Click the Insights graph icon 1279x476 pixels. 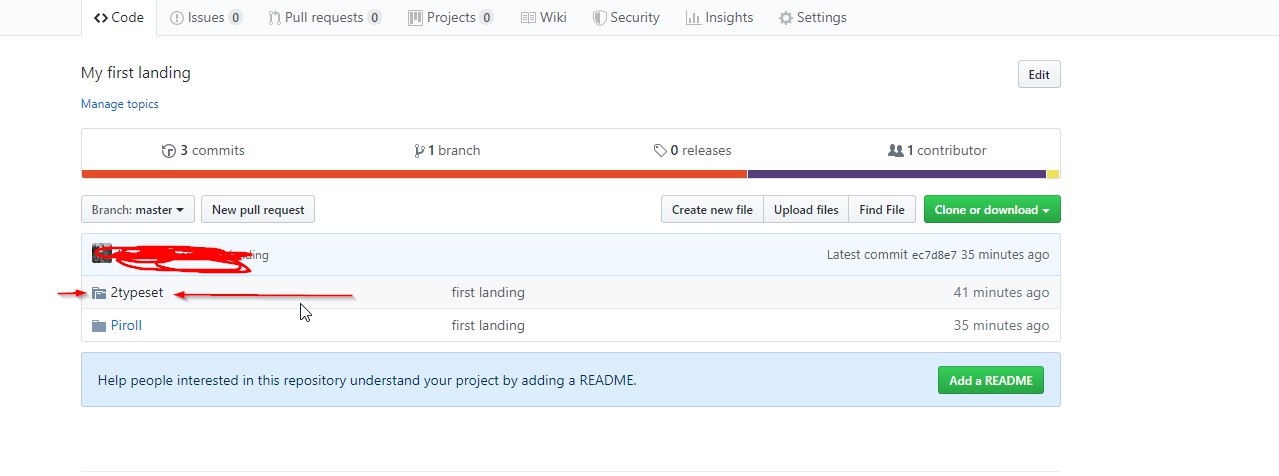click(693, 18)
